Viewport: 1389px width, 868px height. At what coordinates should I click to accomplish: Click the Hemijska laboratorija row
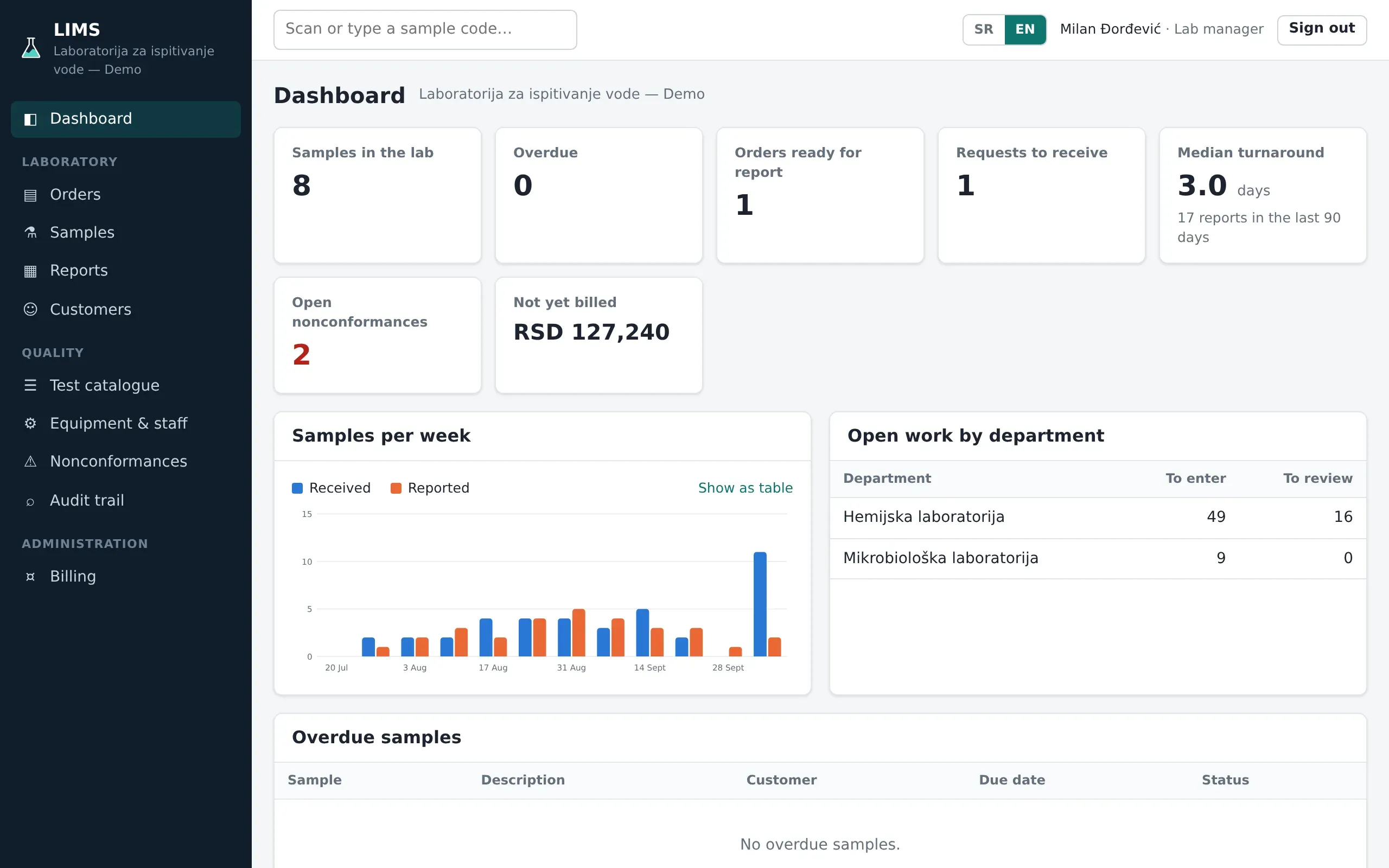pos(1098,517)
